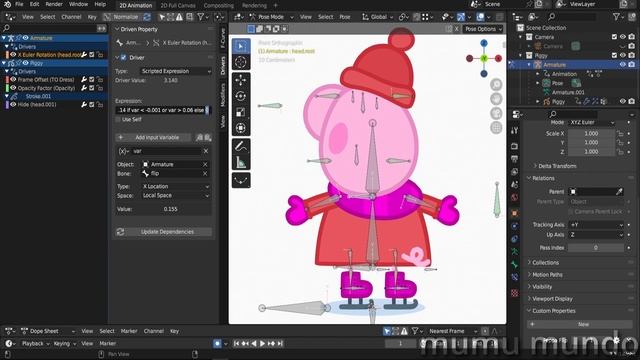Switch to the Rendering workspace tab

point(254,5)
